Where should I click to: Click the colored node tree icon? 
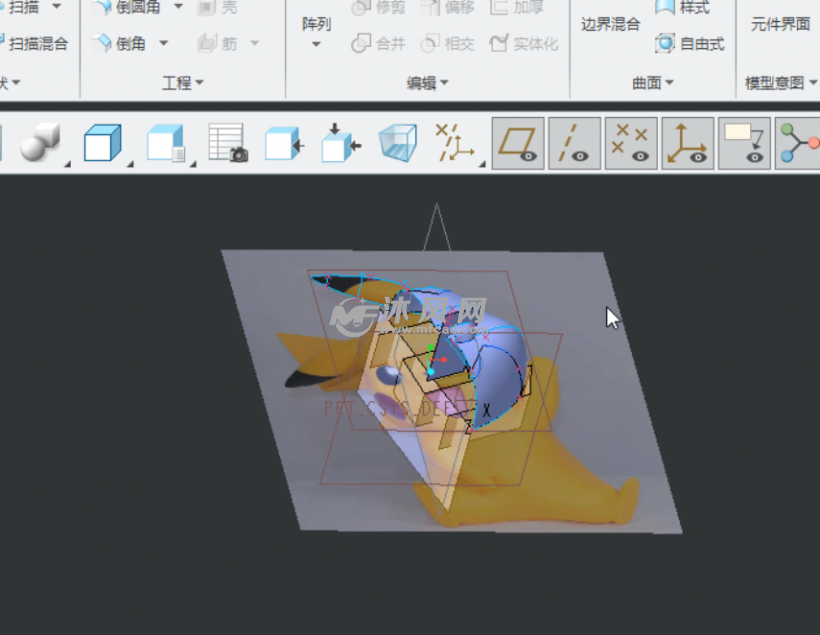pyautogui.click(x=798, y=143)
